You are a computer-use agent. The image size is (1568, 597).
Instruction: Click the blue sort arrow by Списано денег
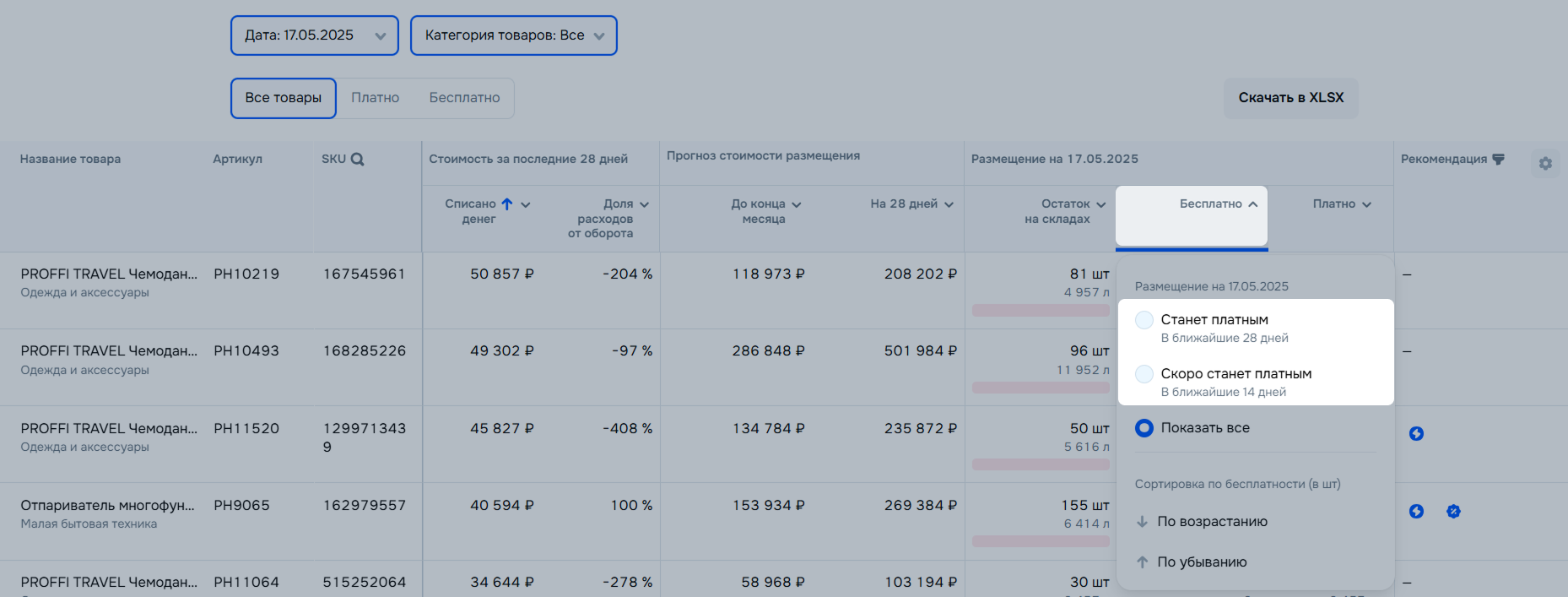point(507,204)
